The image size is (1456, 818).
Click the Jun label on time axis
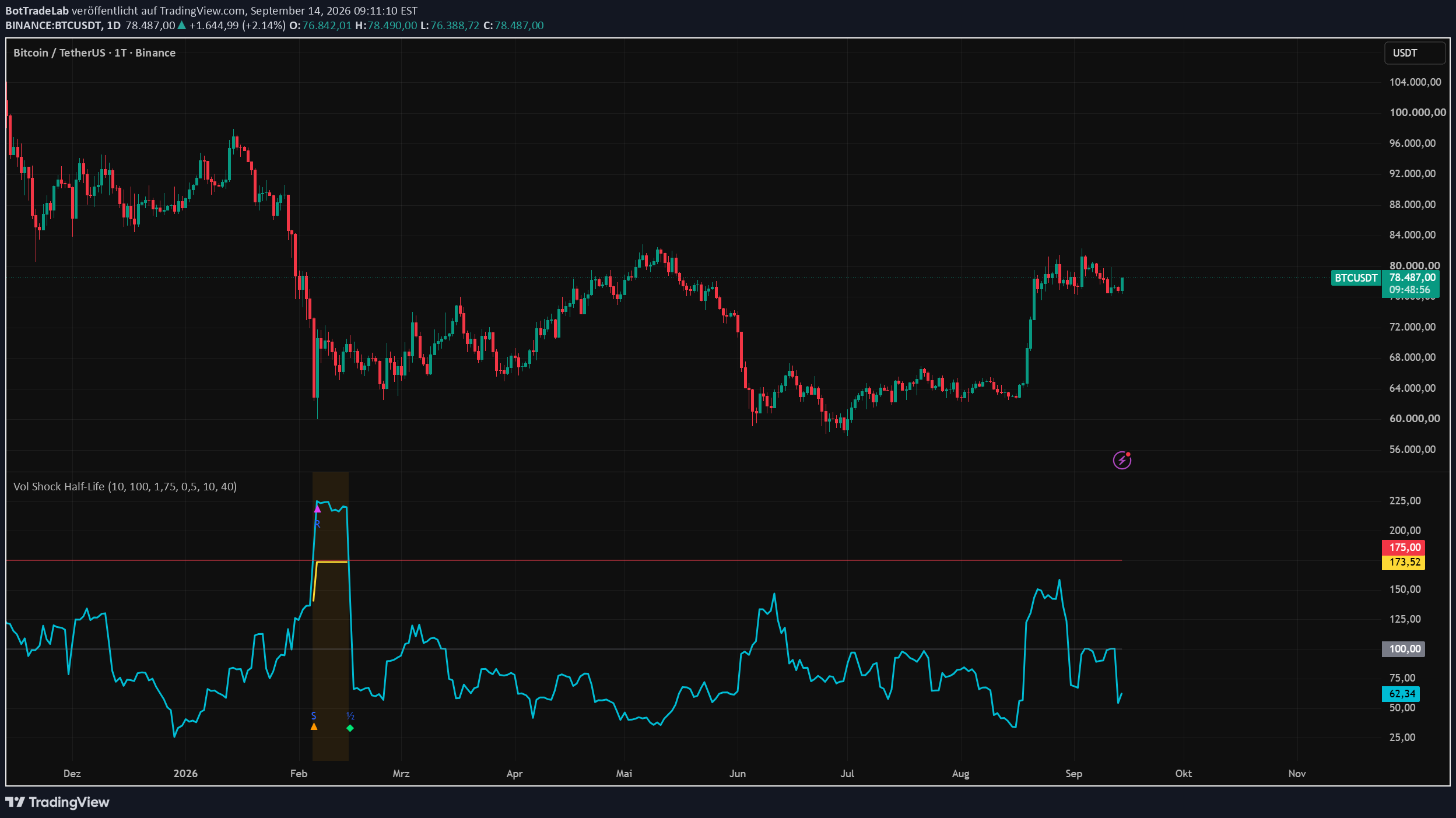pyautogui.click(x=737, y=773)
